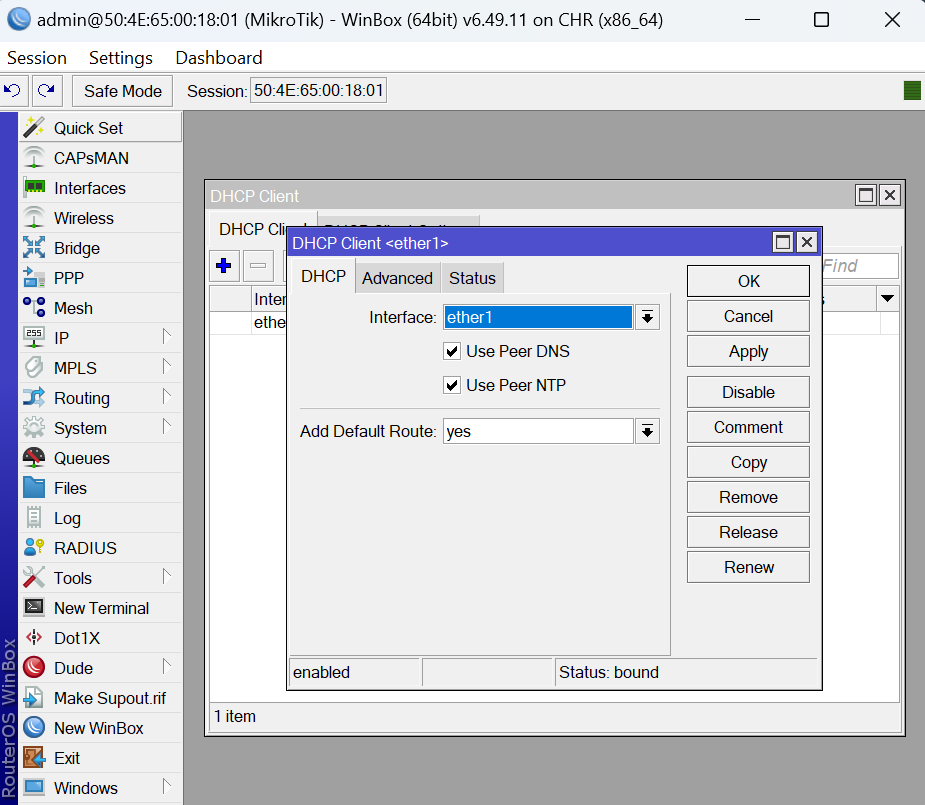Open Interfaces card icon in sidebar
Screen dimensions: 925x805
tap(34, 188)
